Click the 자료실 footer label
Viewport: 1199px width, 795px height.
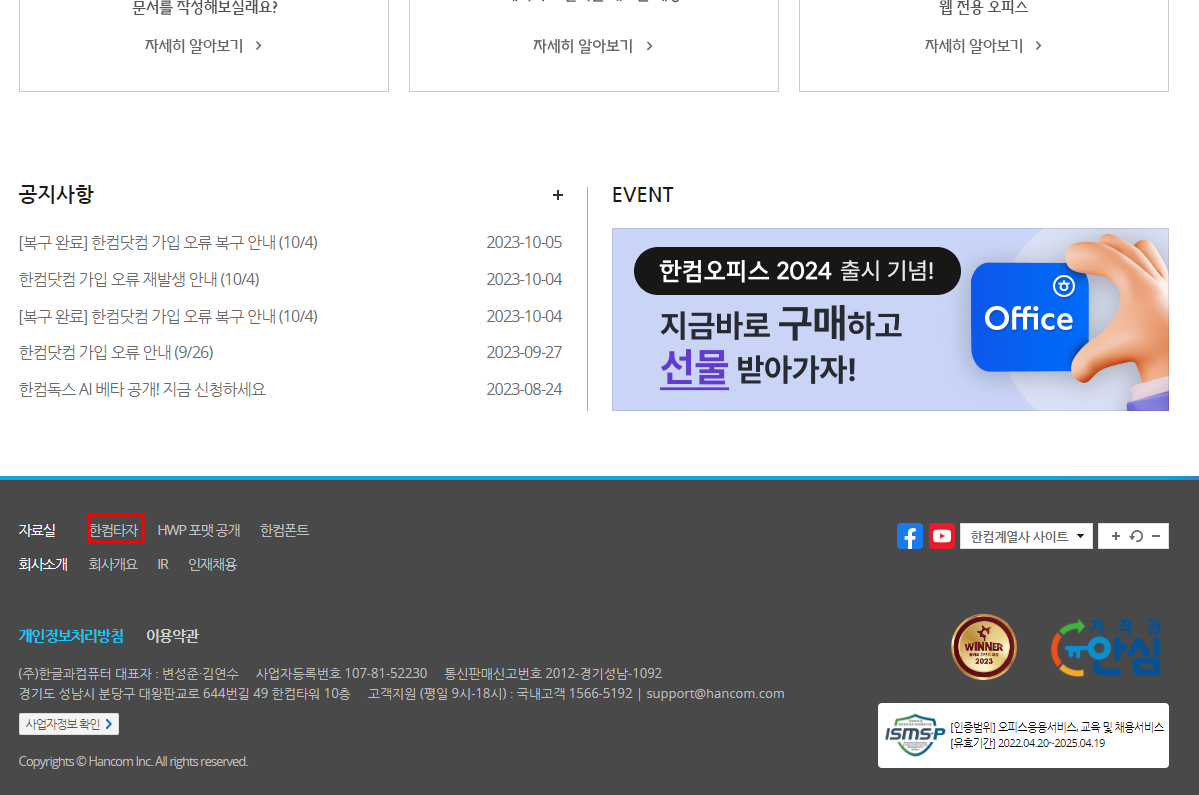37,530
